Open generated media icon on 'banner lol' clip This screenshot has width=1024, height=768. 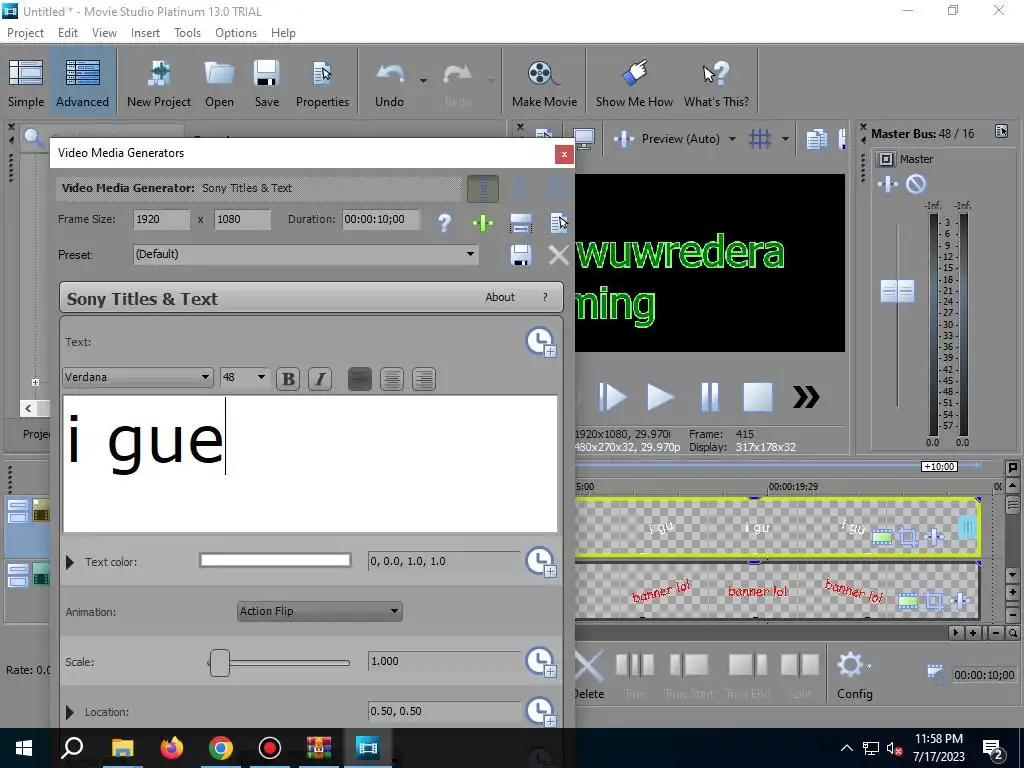908,601
